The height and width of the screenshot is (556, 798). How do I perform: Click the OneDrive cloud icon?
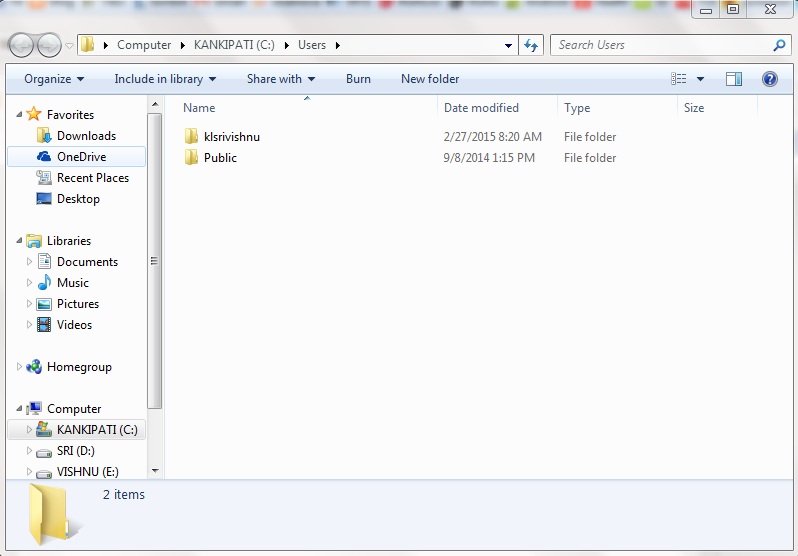[44, 156]
